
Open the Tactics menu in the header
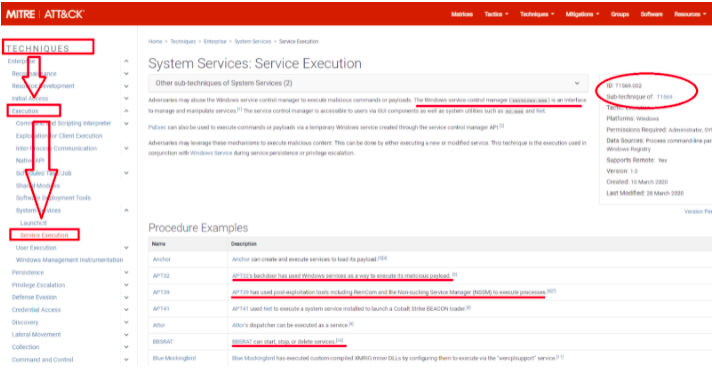point(496,15)
